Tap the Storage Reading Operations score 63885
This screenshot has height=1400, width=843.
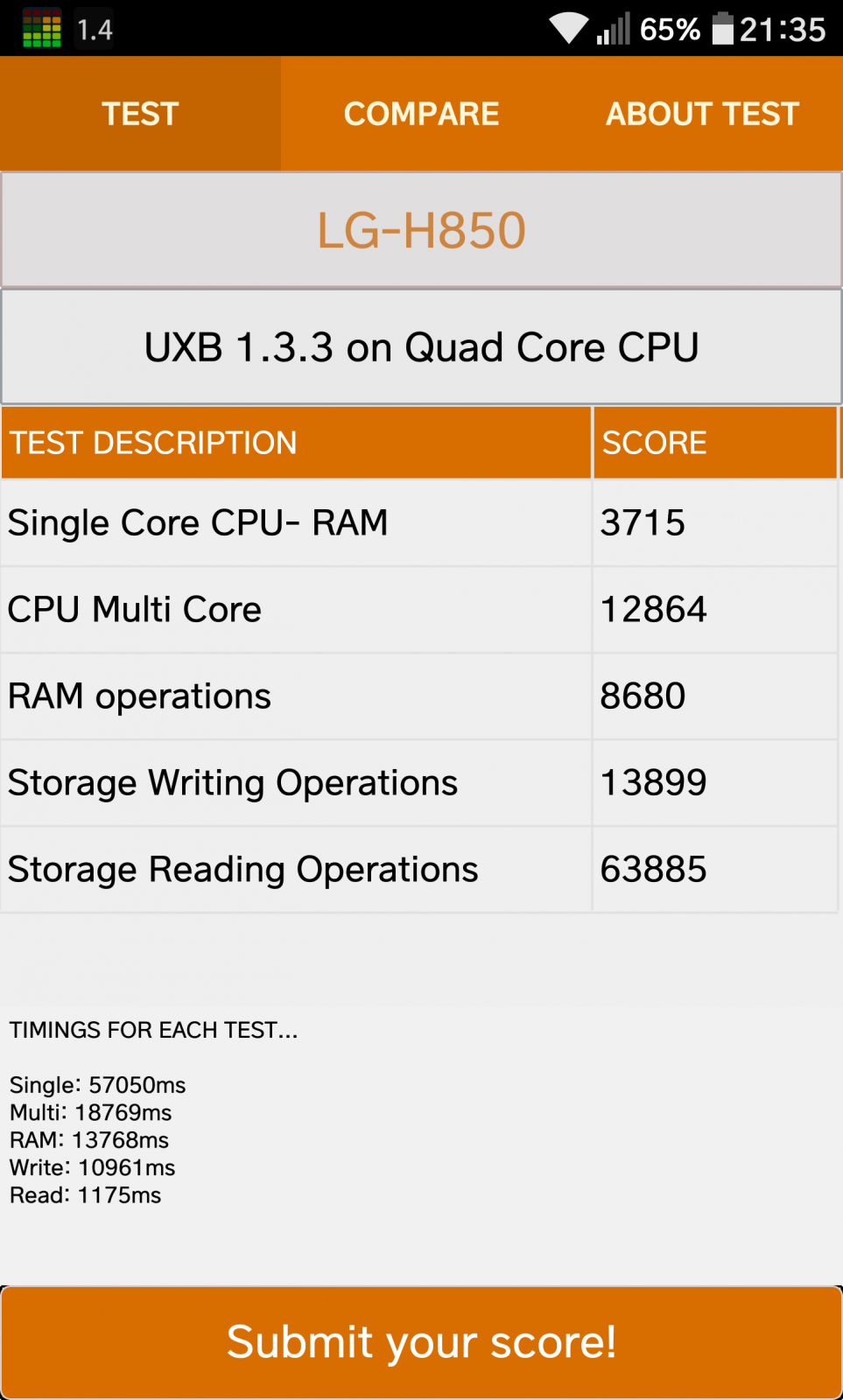point(653,870)
